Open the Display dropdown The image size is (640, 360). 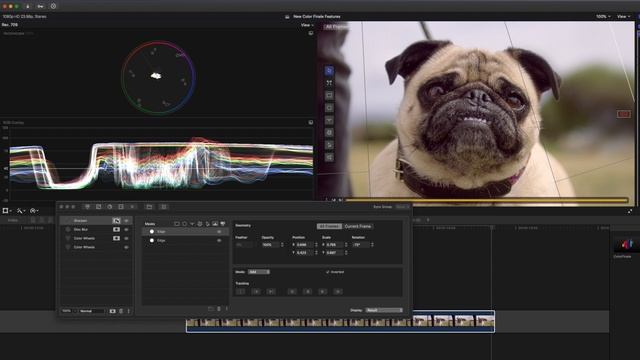pos(384,310)
